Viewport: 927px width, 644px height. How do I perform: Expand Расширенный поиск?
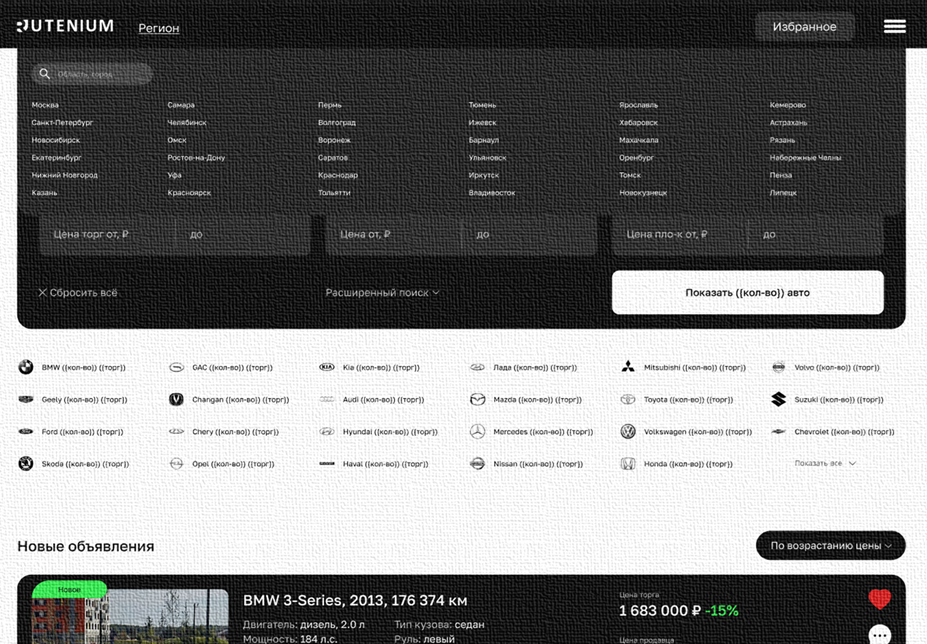(382, 293)
